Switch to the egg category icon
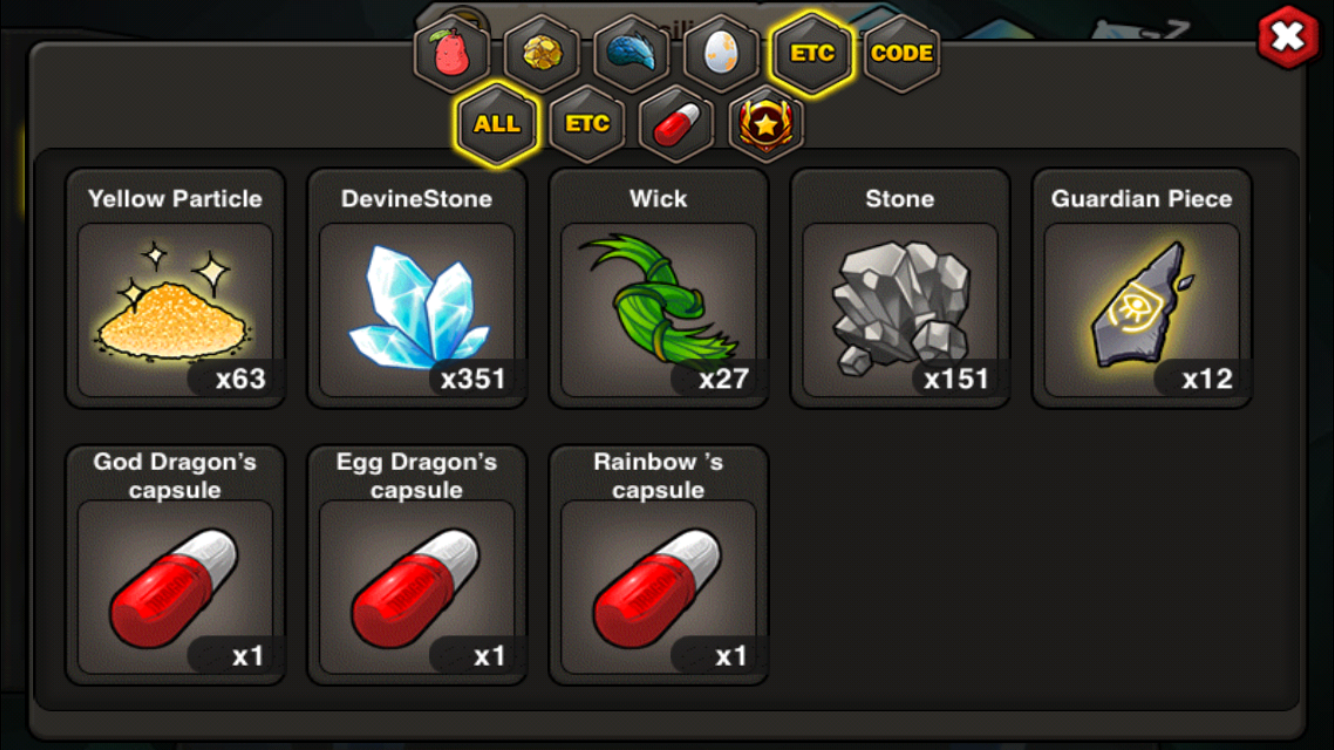 click(722, 54)
